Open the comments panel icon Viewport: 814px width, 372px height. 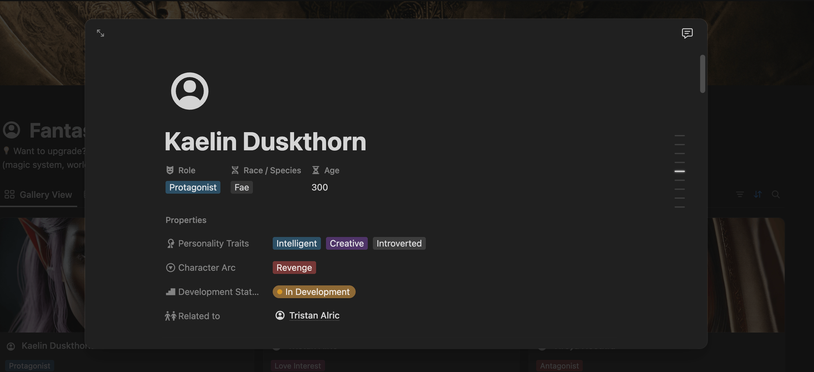(687, 33)
